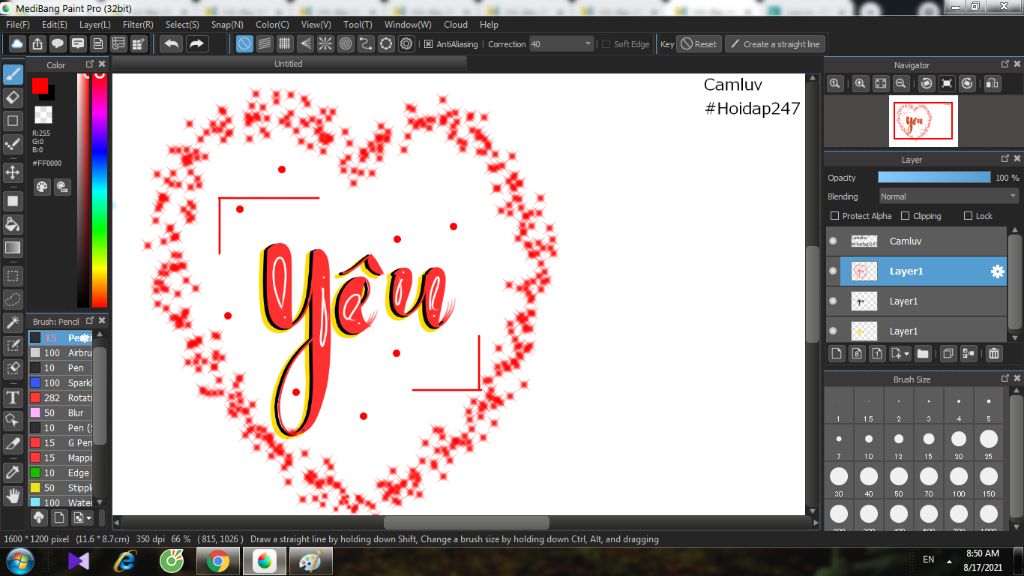Enable the parallel lines snap guide
This screenshot has height=576, width=1024.
pyautogui.click(x=264, y=44)
